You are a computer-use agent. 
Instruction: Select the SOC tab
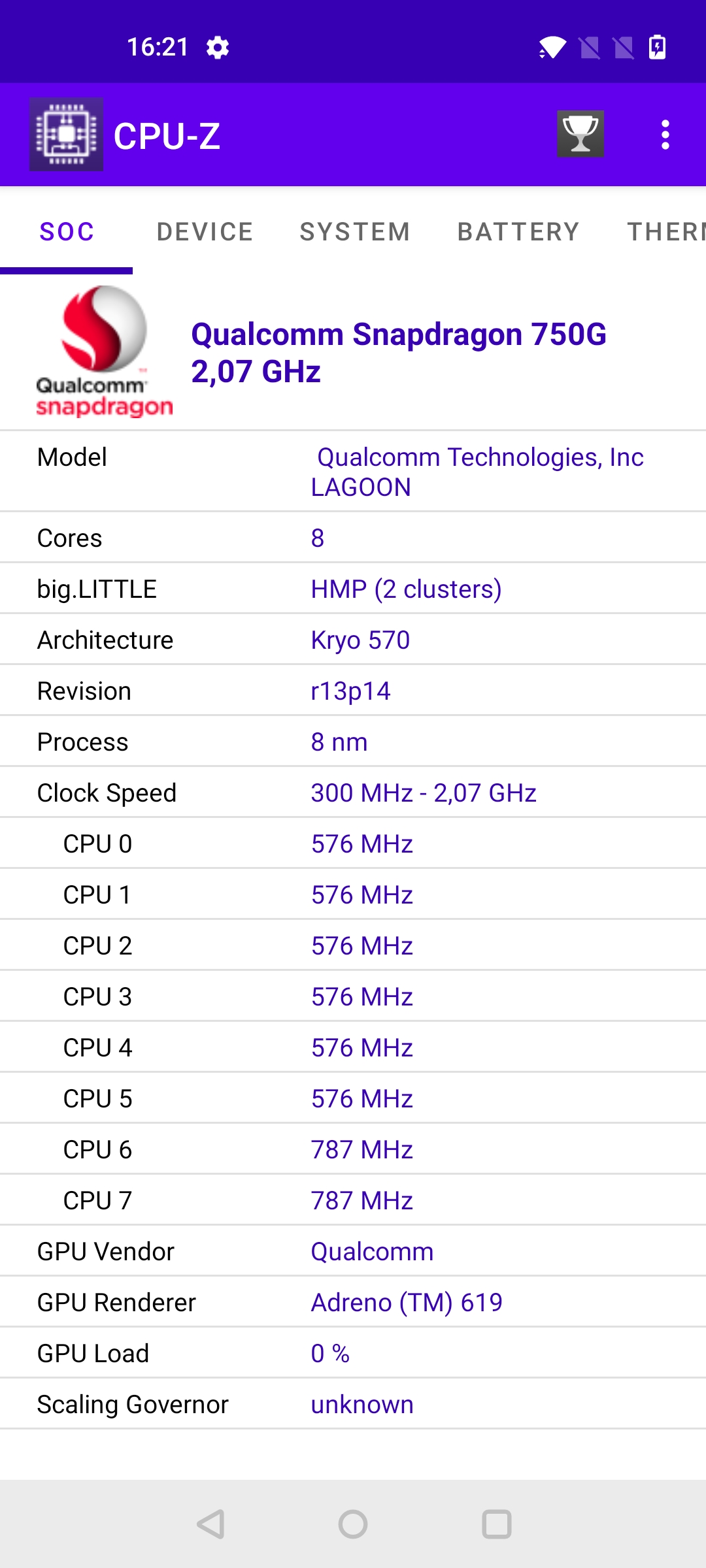pyautogui.click(x=67, y=232)
